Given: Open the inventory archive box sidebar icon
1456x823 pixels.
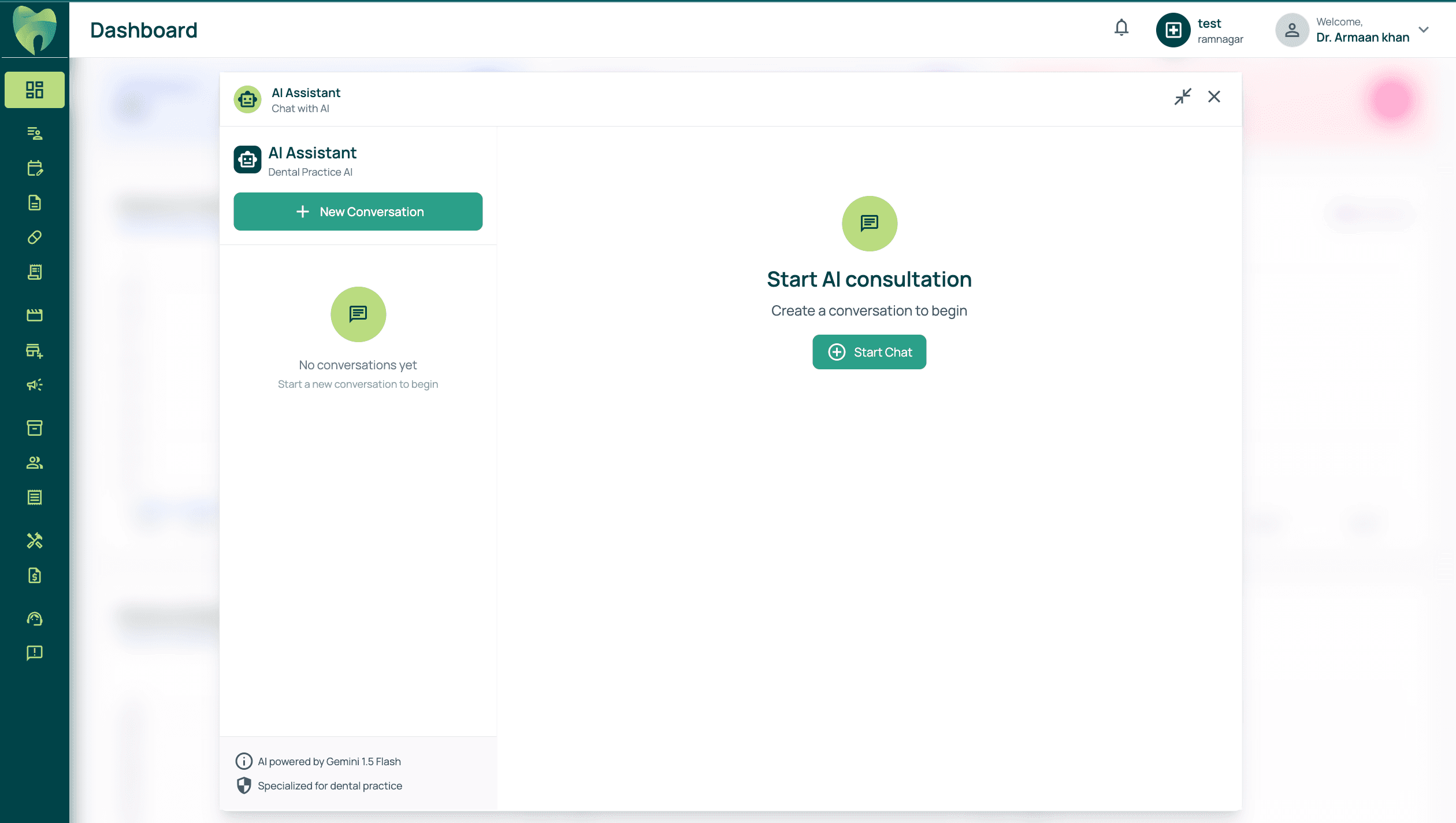Looking at the screenshot, I should [35, 428].
